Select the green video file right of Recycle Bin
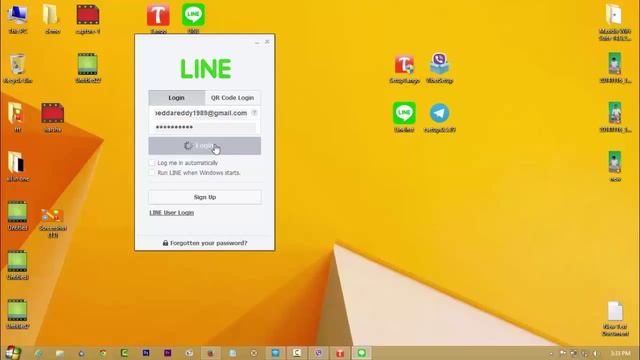The height and width of the screenshot is (360, 640). 87,68
